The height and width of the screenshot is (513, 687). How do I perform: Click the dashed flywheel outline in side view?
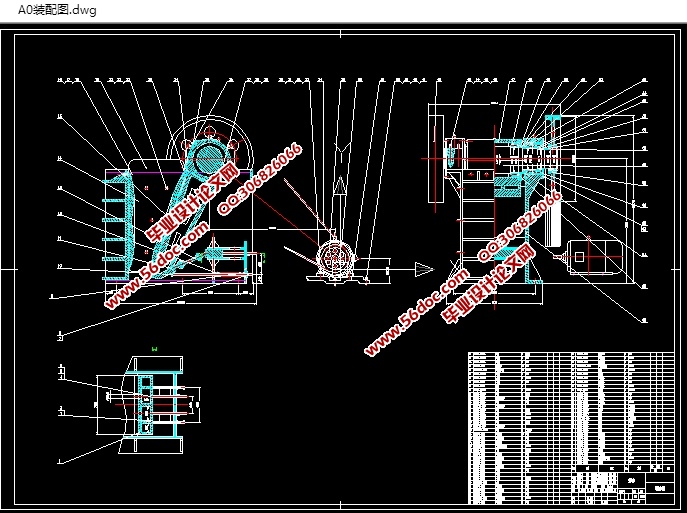(x=437, y=155)
